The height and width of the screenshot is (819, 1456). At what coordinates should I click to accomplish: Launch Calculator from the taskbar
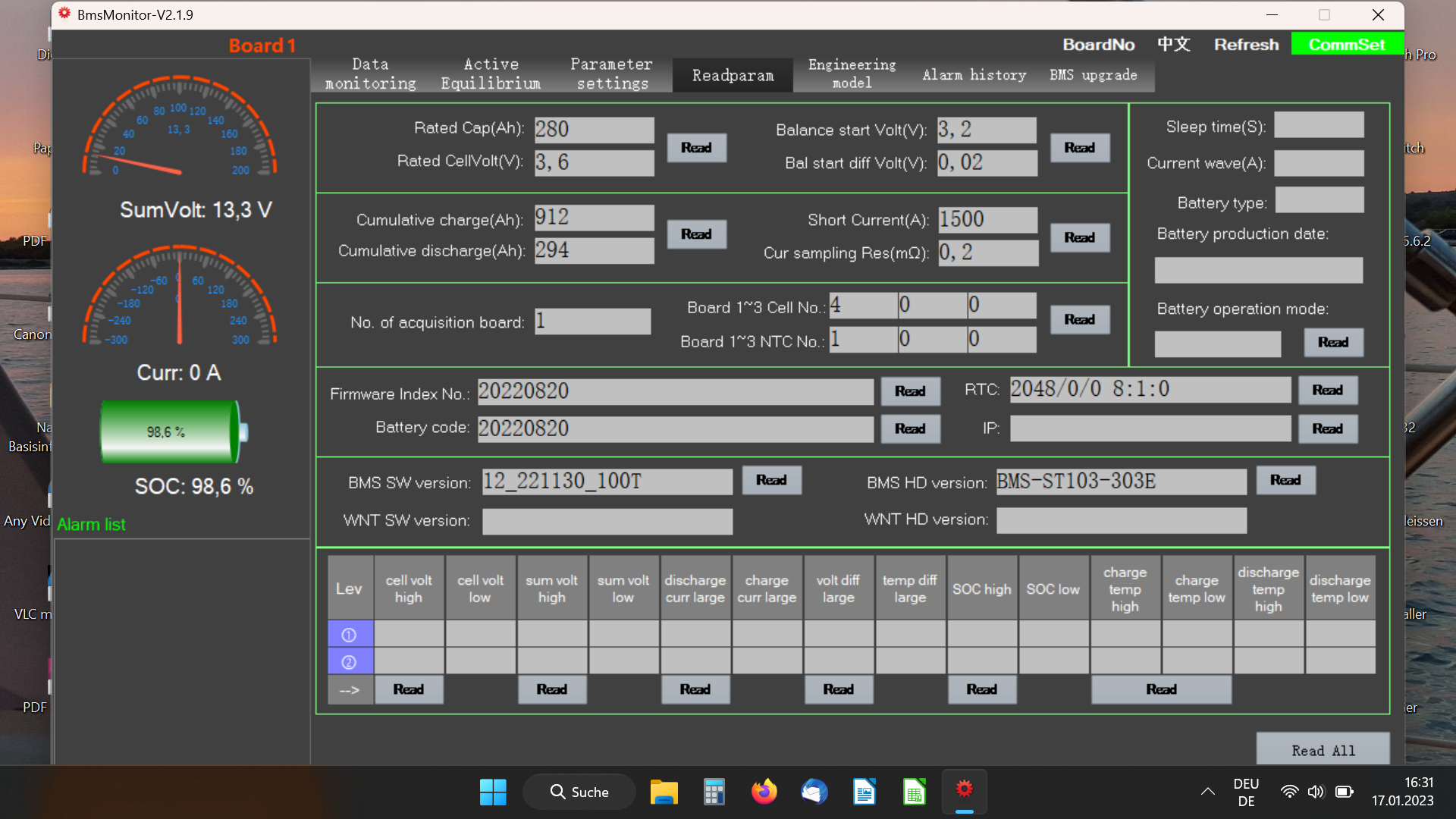(x=714, y=792)
